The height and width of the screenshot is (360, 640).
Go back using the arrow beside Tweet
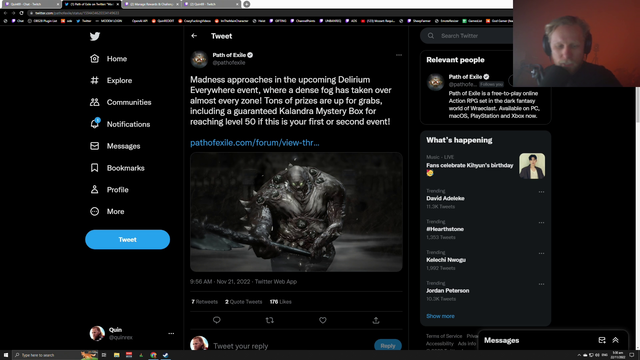pos(194,36)
